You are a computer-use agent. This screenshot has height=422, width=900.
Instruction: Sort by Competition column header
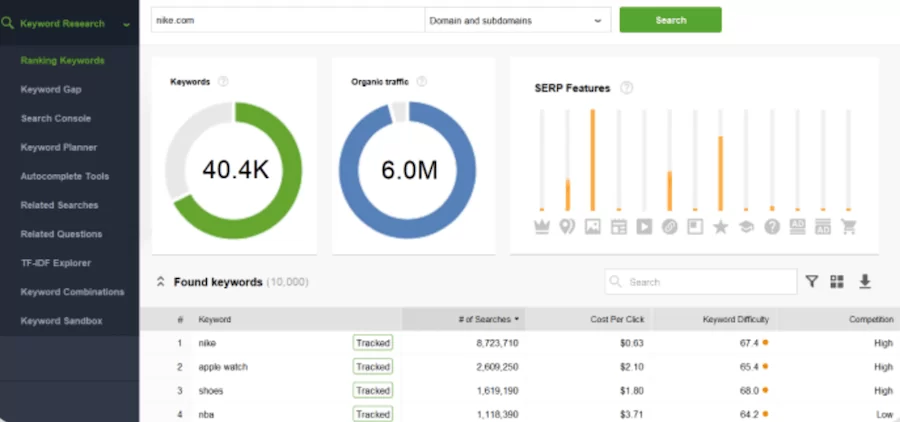tap(871, 319)
